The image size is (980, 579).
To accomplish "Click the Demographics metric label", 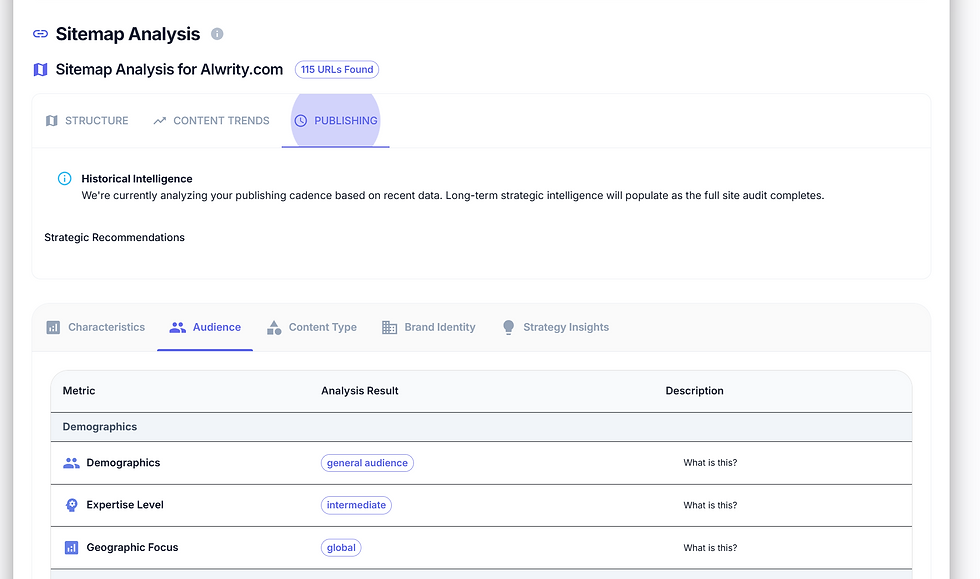I will [123, 463].
